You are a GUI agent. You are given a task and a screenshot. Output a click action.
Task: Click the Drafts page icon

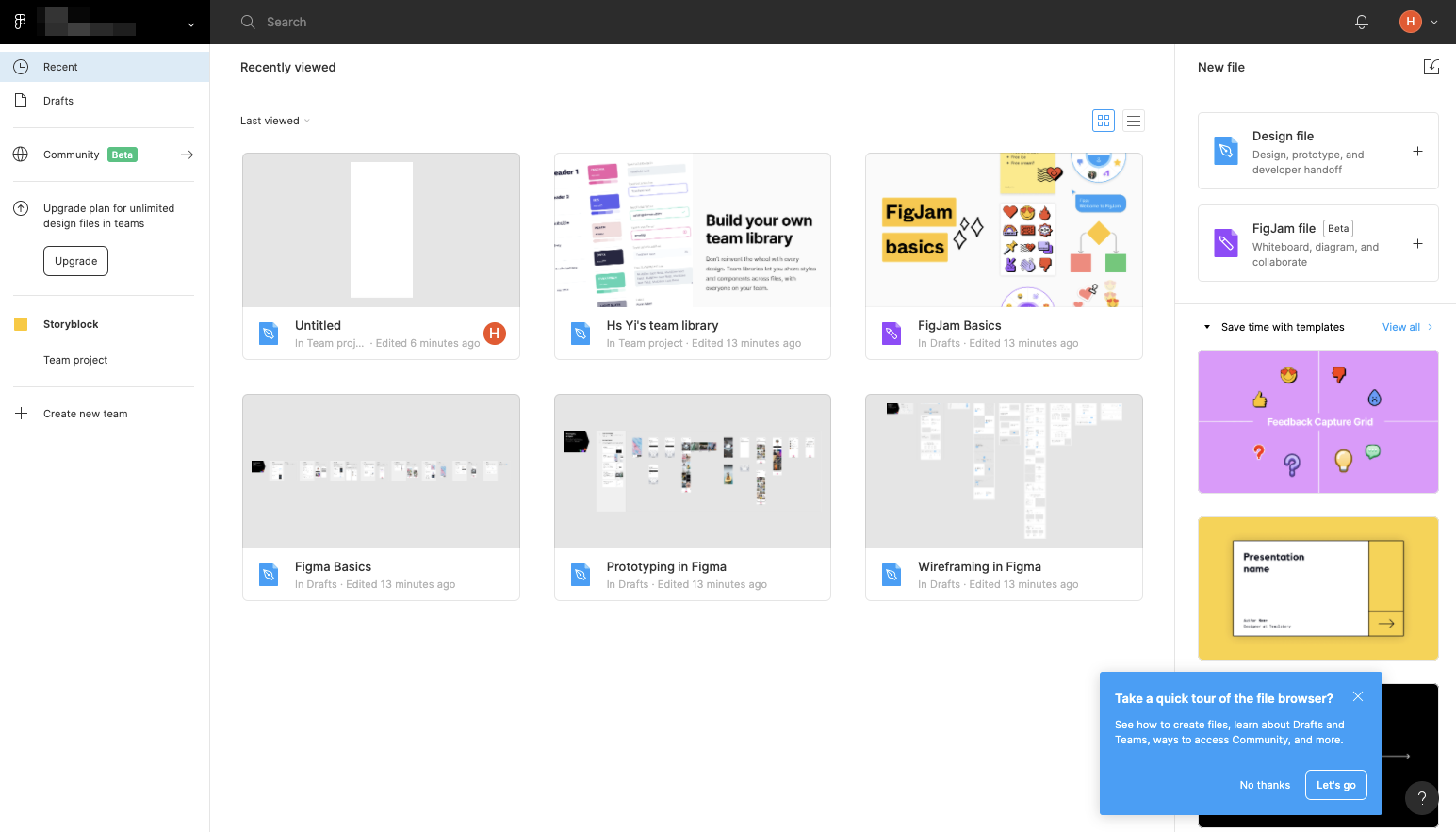click(21, 101)
